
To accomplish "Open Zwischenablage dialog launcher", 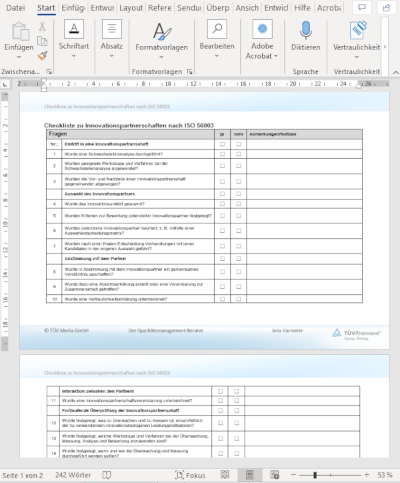I will coord(49,71).
